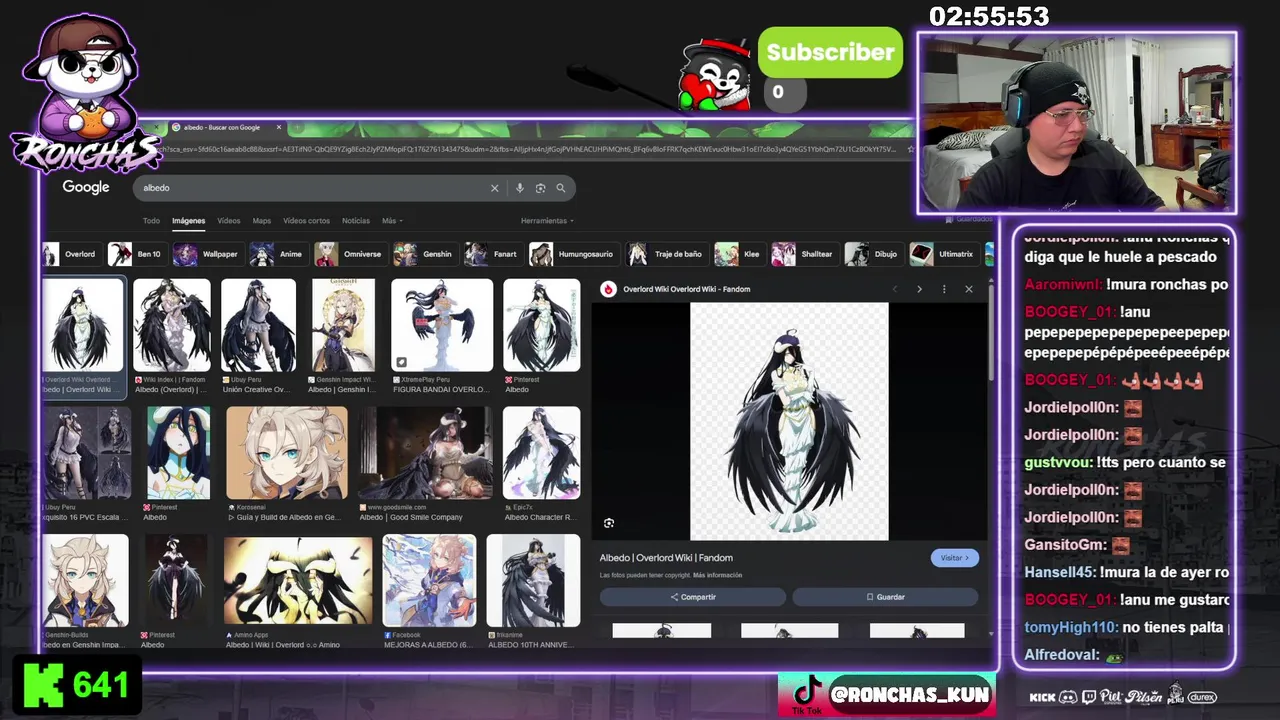Go to next image in preview panel
Image resolution: width=1280 pixels, height=720 pixels.
pos(919,289)
